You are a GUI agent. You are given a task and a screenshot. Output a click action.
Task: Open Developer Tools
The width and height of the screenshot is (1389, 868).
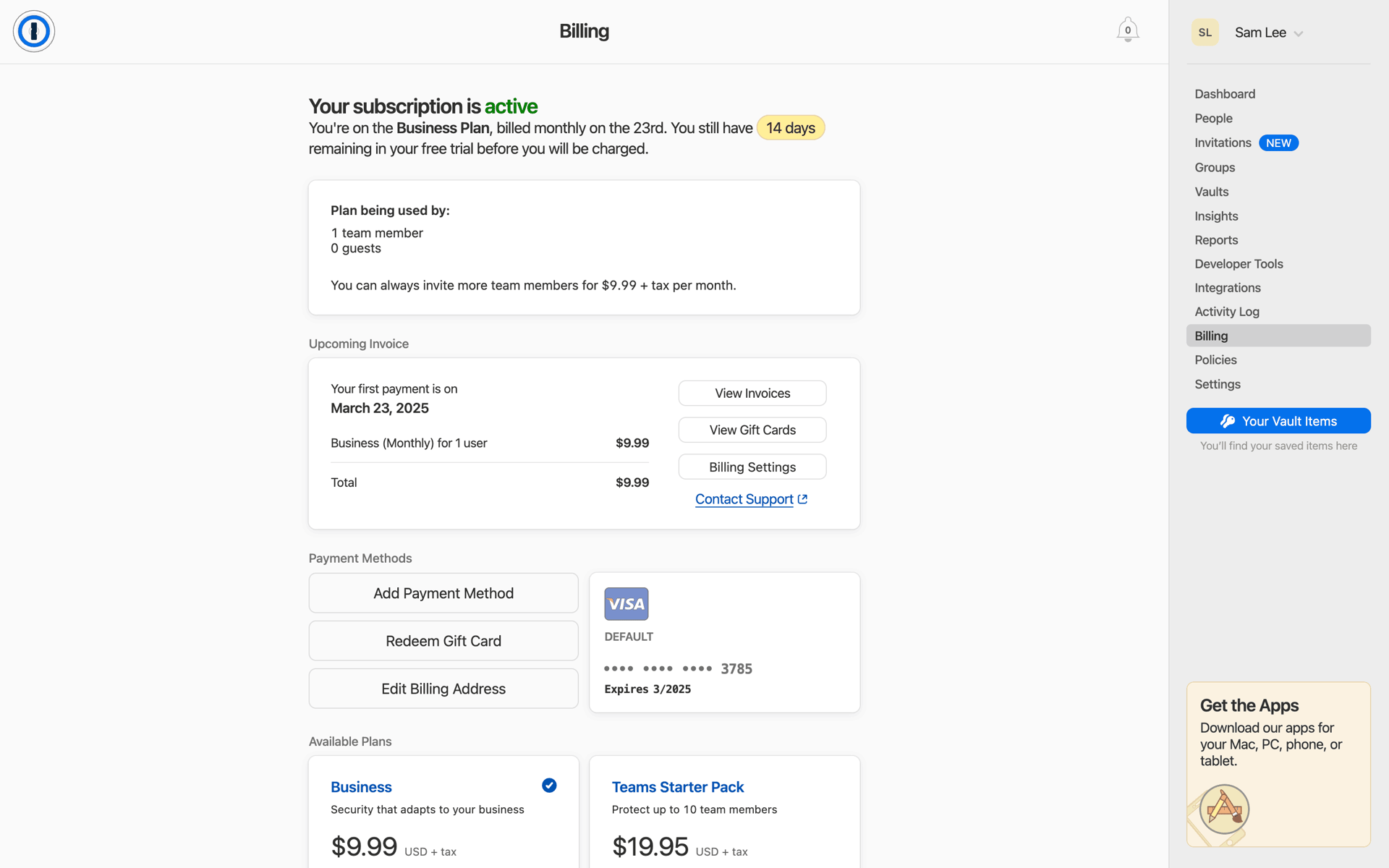pyautogui.click(x=1239, y=264)
